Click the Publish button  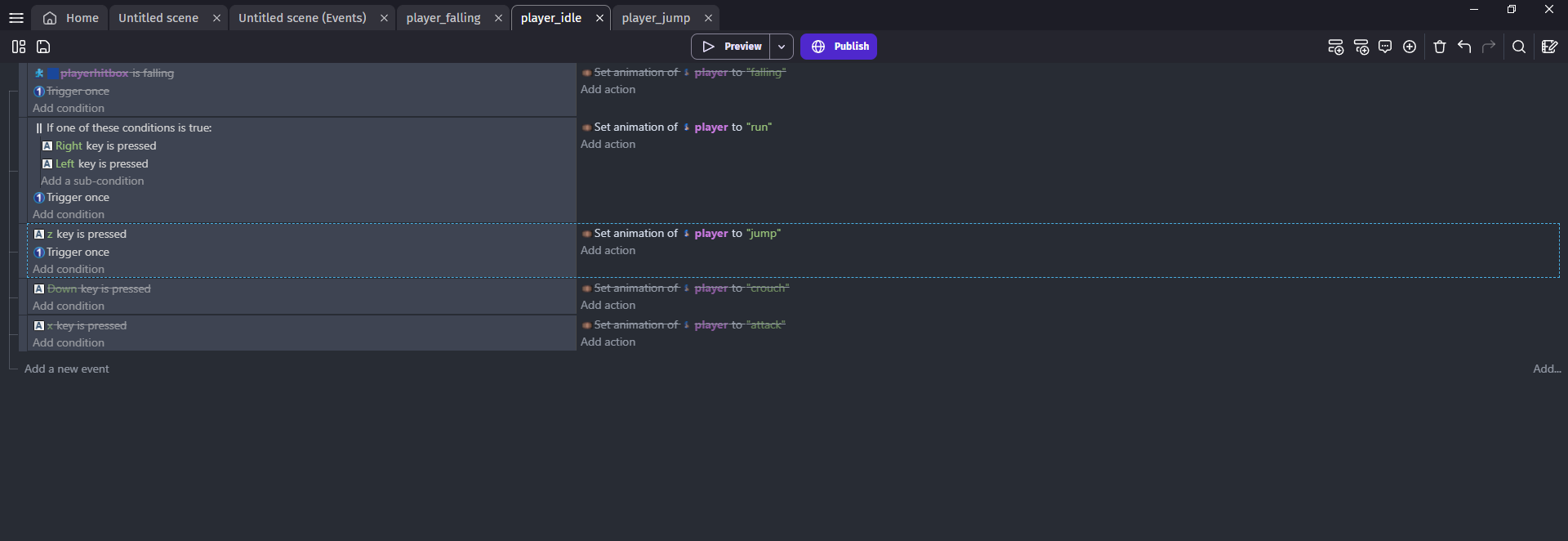click(839, 47)
